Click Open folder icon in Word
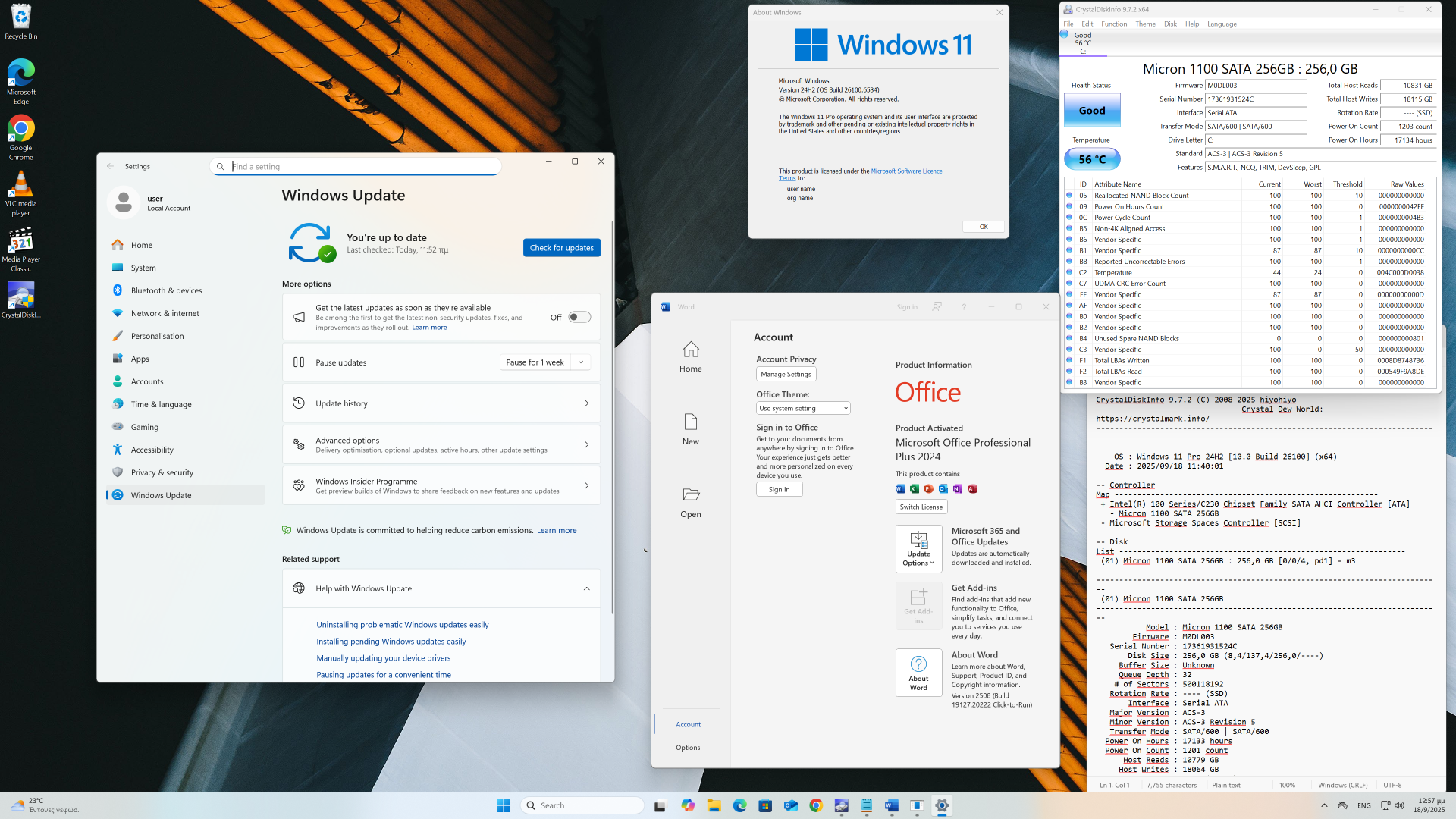 coord(690,494)
